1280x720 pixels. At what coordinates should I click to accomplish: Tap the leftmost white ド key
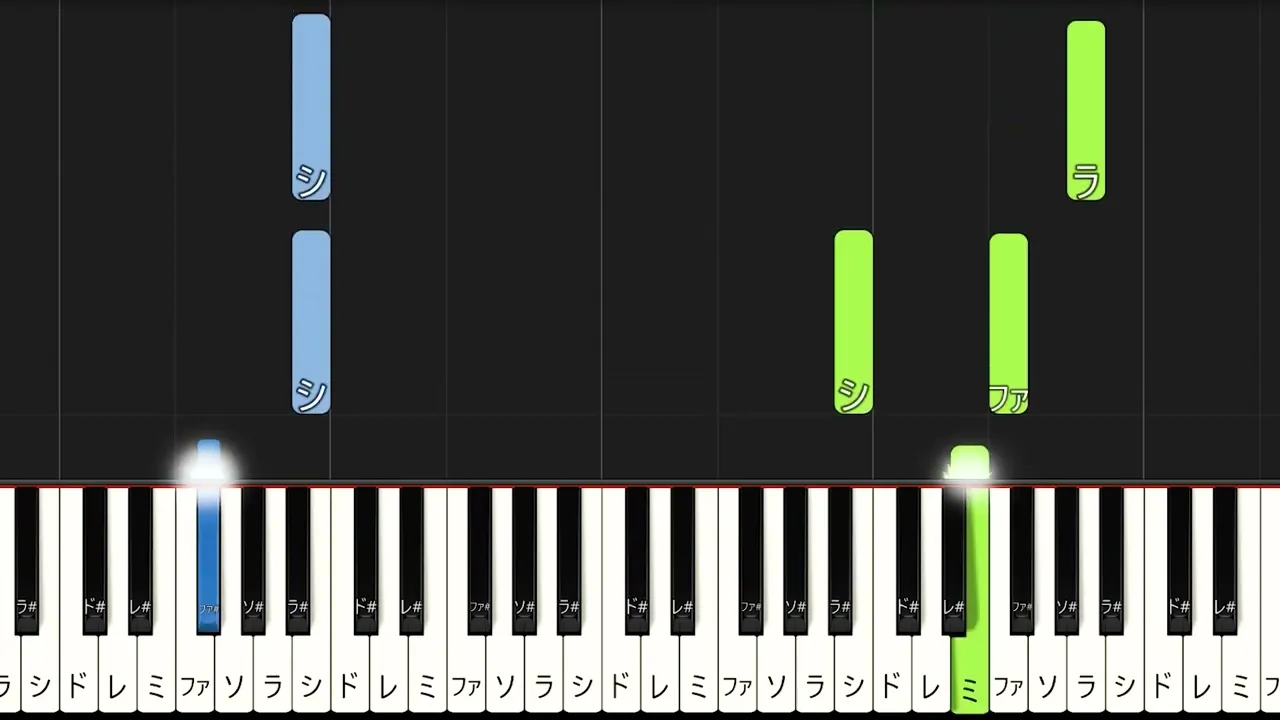pos(79,680)
